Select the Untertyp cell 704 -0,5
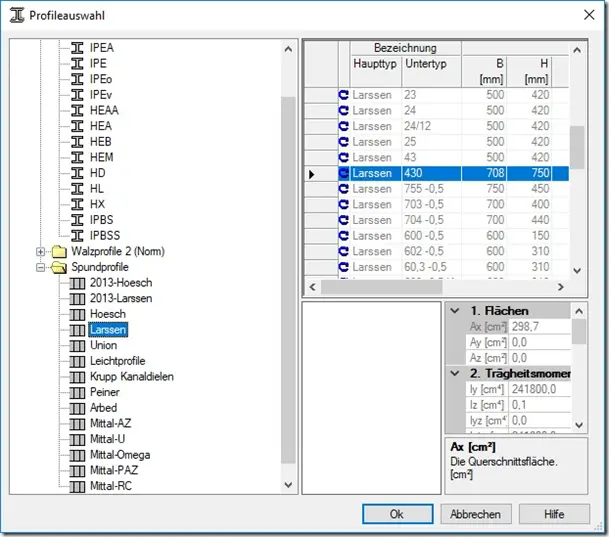The height and width of the screenshot is (537, 609). 432,220
